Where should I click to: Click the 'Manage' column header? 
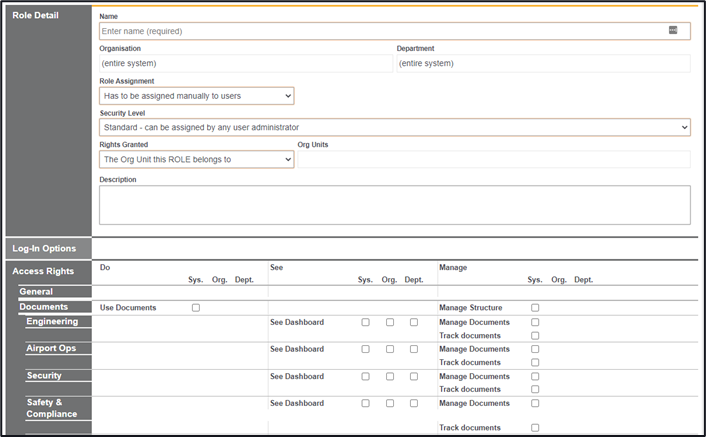(453, 267)
